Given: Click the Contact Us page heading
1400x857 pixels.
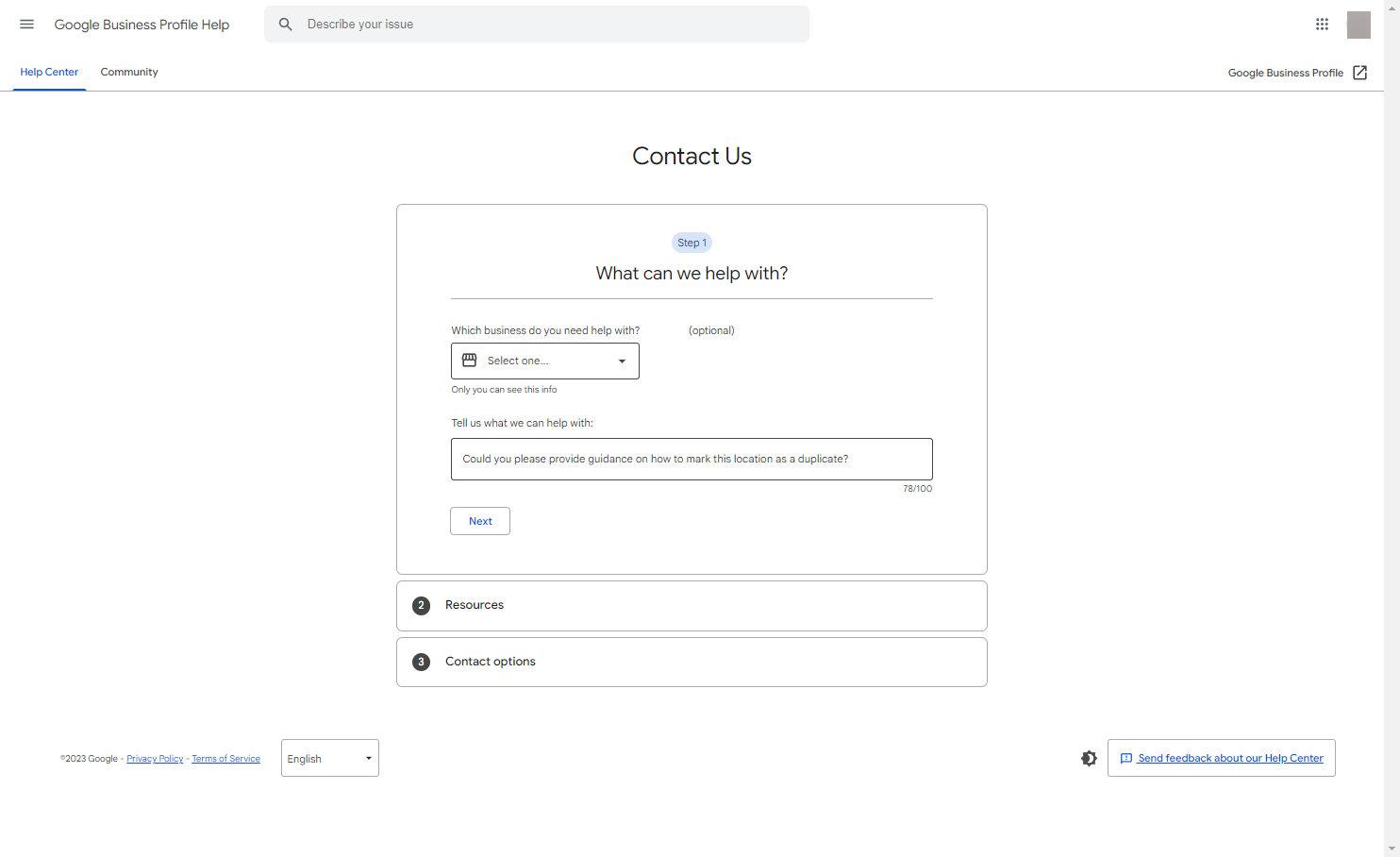Looking at the screenshot, I should pyautogui.click(x=692, y=156).
